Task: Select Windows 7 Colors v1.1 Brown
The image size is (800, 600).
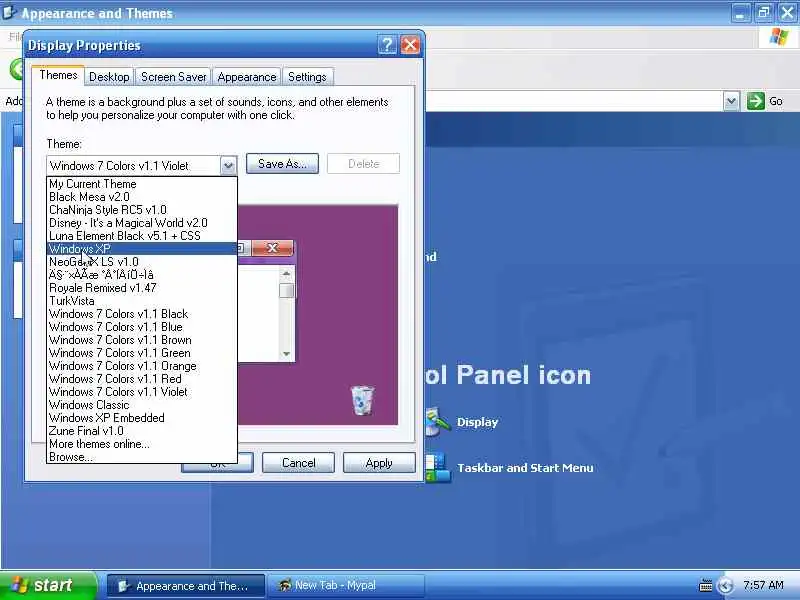Action: [142, 340]
